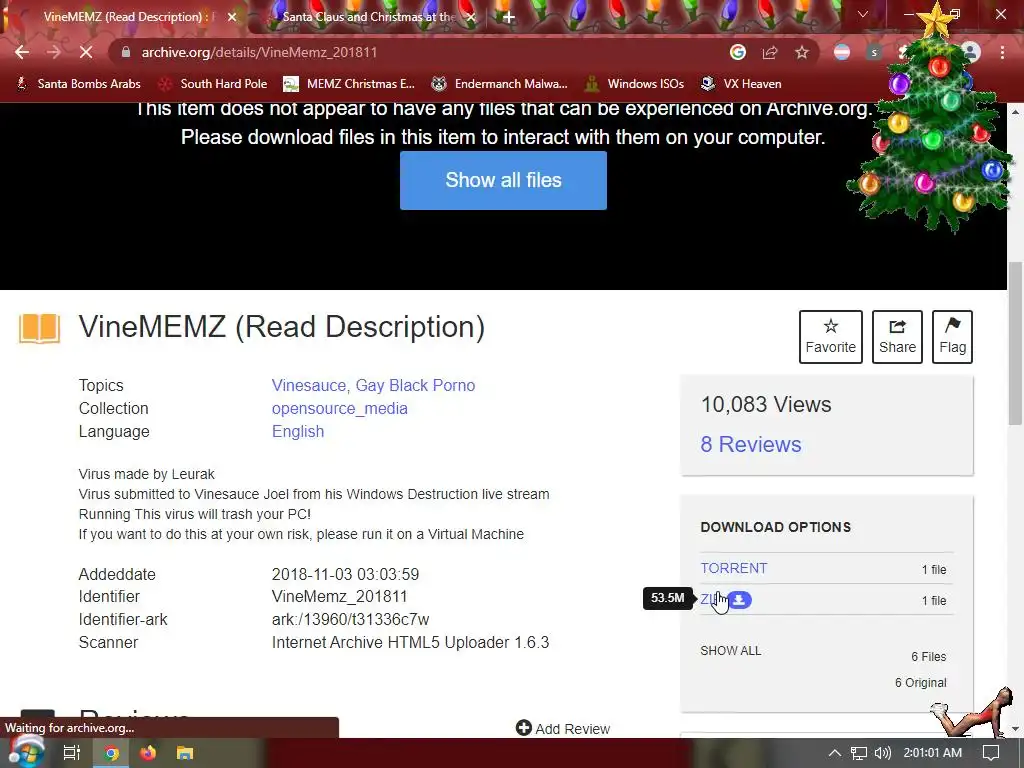Image resolution: width=1024 pixels, height=768 pixels.
Task: Close the Santa Claus and Christmas tab
Action: (471, 17)
